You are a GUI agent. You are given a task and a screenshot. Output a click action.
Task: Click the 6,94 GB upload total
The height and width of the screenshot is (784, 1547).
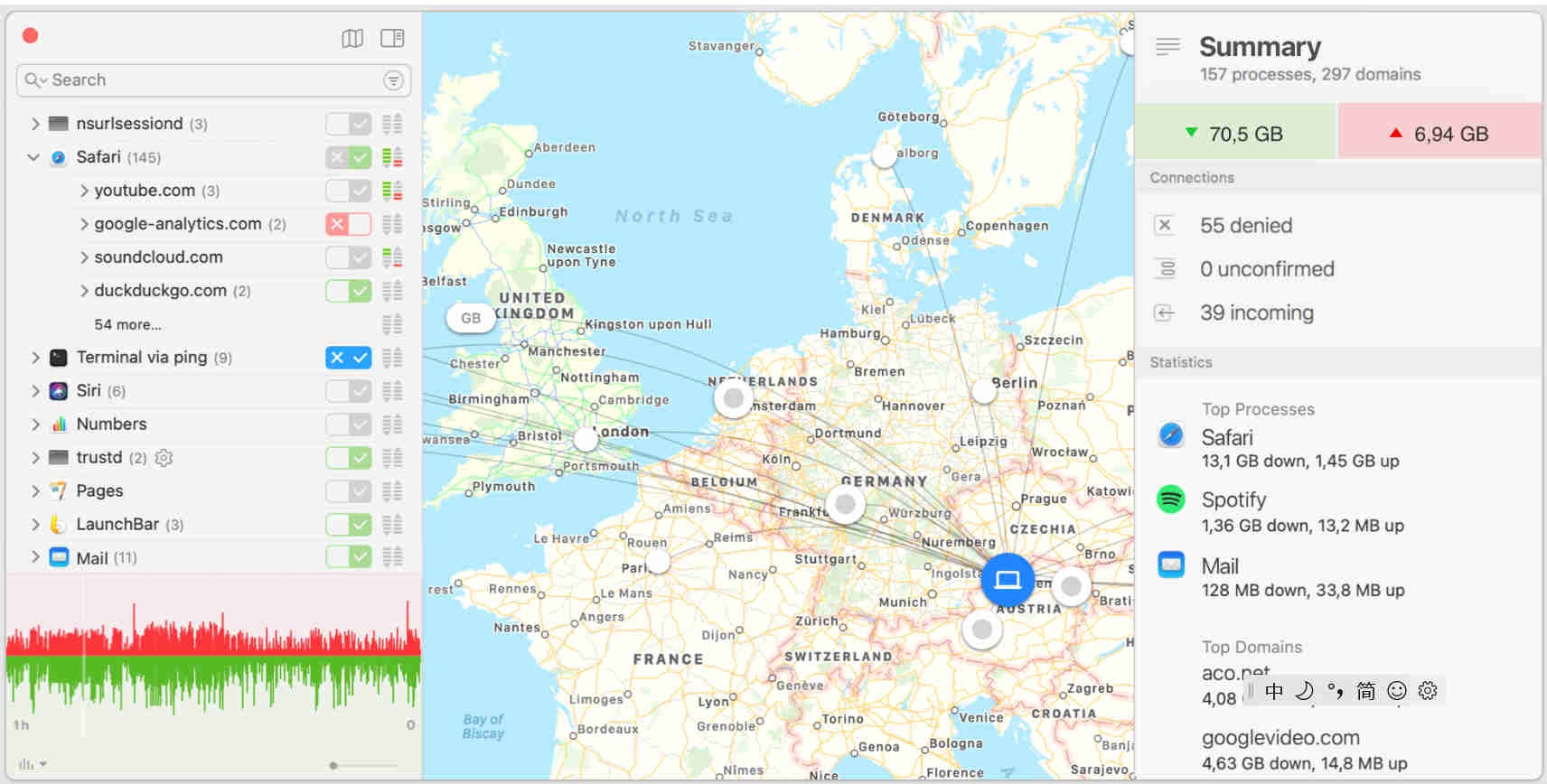pyautogui.click(x=1439, y=132)
